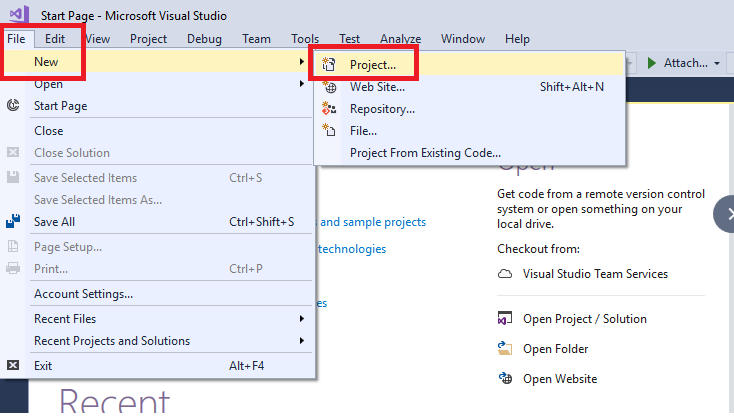734x417 pixels.
Task: Click the Open Folder icon
Action: point(505,349)
